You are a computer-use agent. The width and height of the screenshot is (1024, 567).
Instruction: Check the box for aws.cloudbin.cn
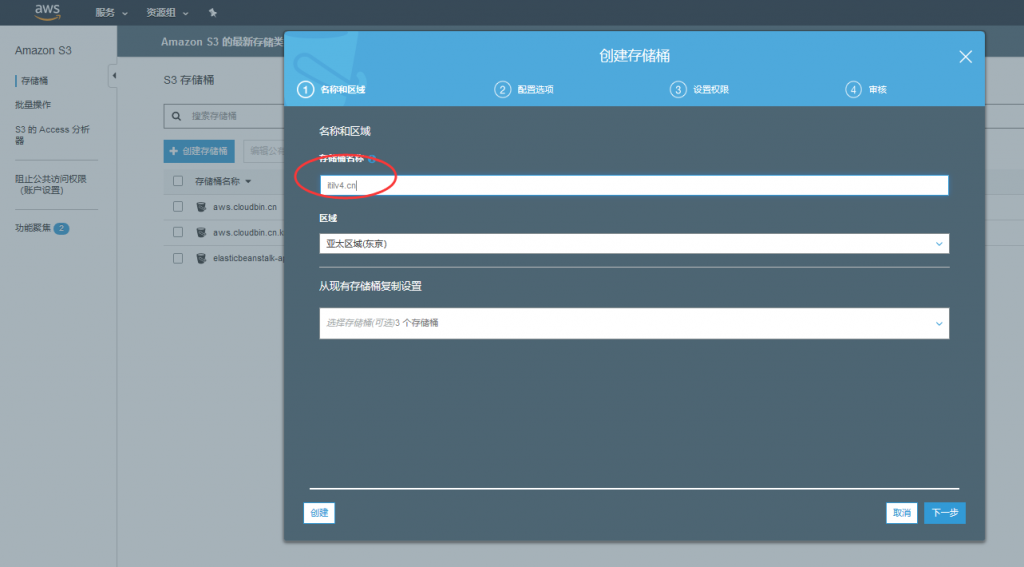coord(178,206)
